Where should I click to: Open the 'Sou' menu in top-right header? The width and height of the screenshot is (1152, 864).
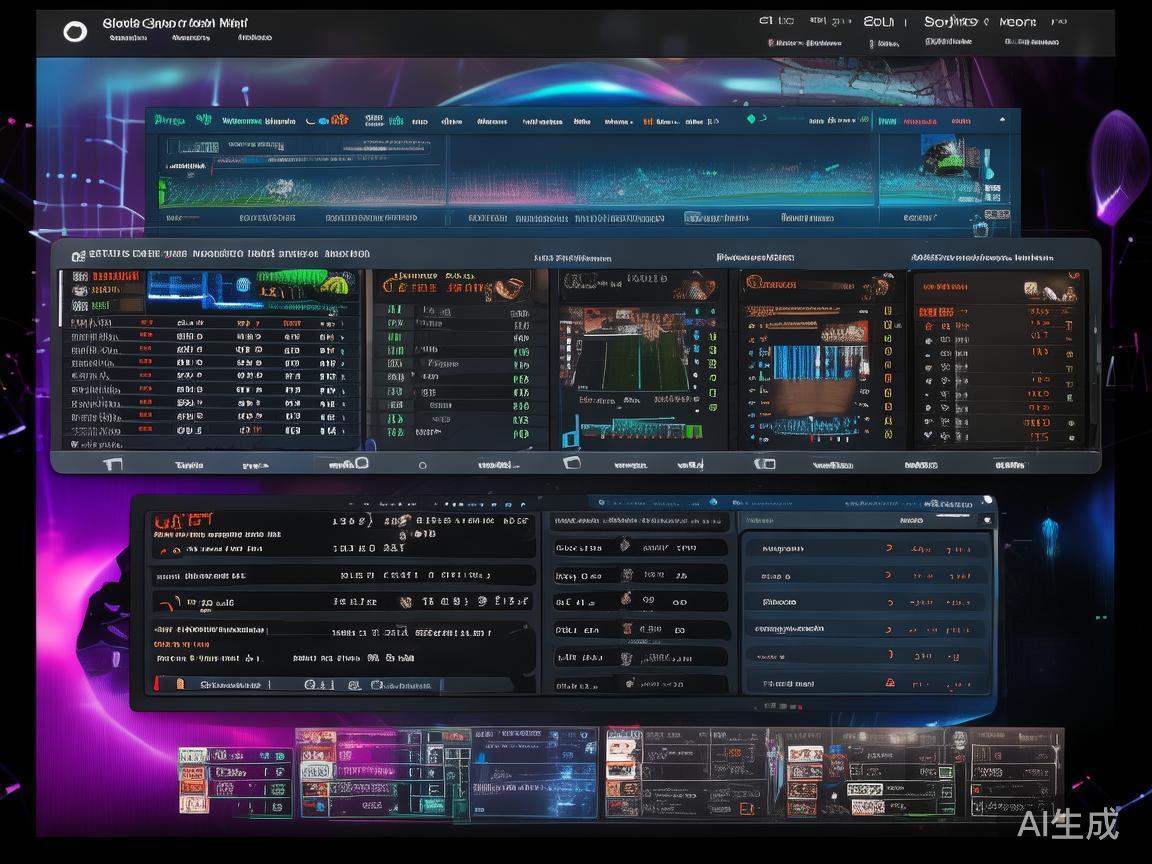(878, 21)
